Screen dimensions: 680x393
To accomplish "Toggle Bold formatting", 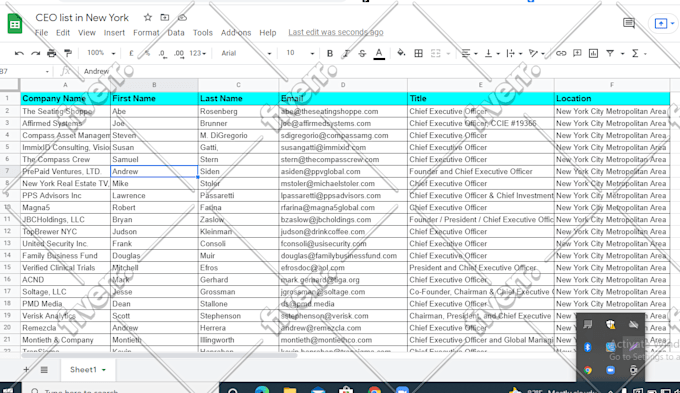I will click(x=330, y=53).
